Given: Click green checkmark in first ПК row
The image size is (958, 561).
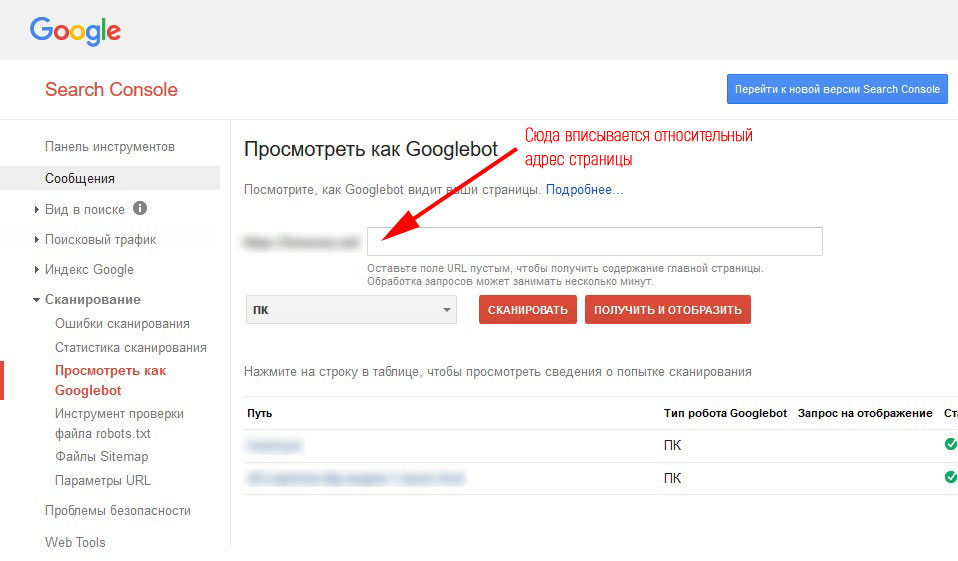Looking at the screenshot, I should point(951,444).
